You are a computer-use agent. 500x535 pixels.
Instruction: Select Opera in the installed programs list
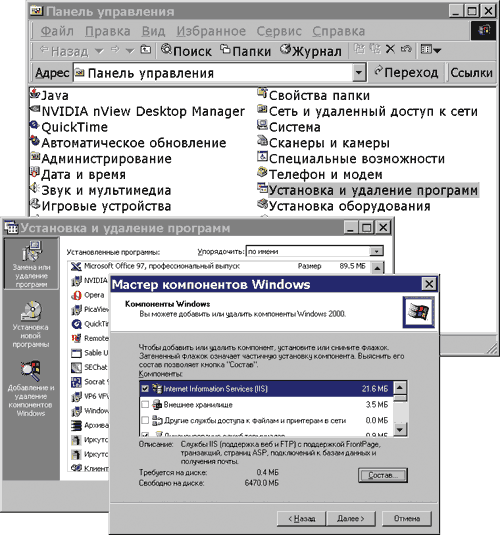tap(88, 295)
